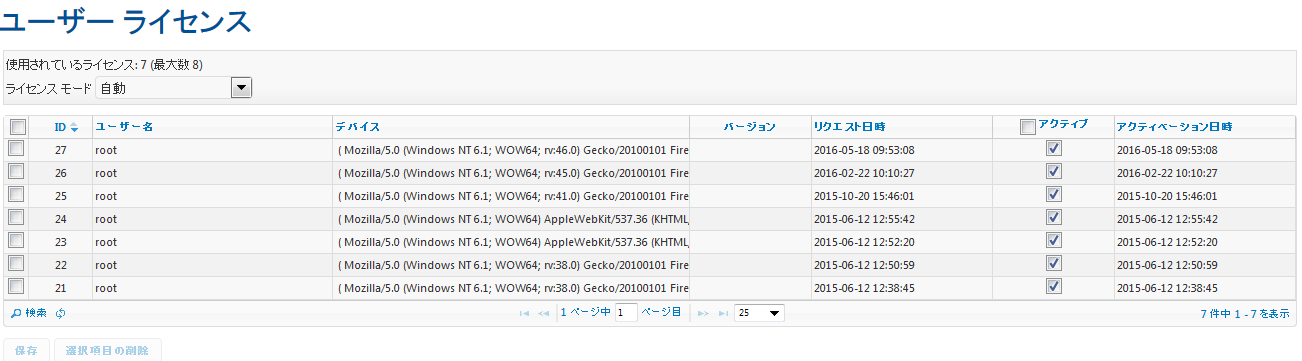Toggle the アクティブ header checkbox

point(1027,127)
